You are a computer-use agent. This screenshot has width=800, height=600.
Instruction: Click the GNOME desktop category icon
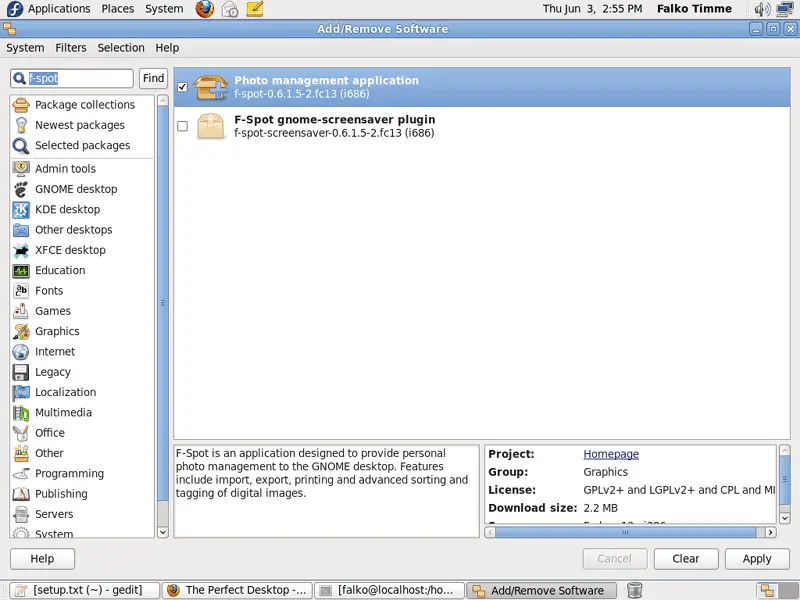coord(21,189)
